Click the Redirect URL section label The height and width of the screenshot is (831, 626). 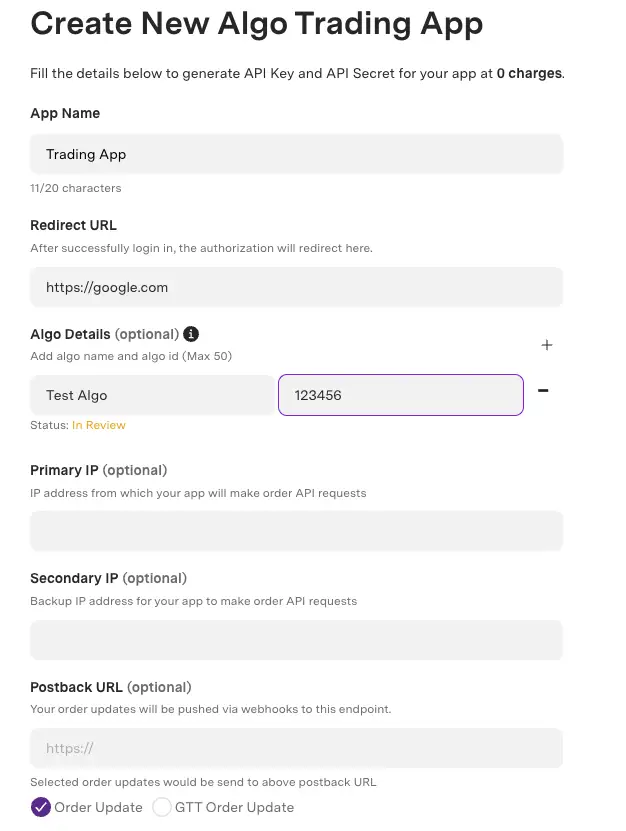tap(71, 225)
